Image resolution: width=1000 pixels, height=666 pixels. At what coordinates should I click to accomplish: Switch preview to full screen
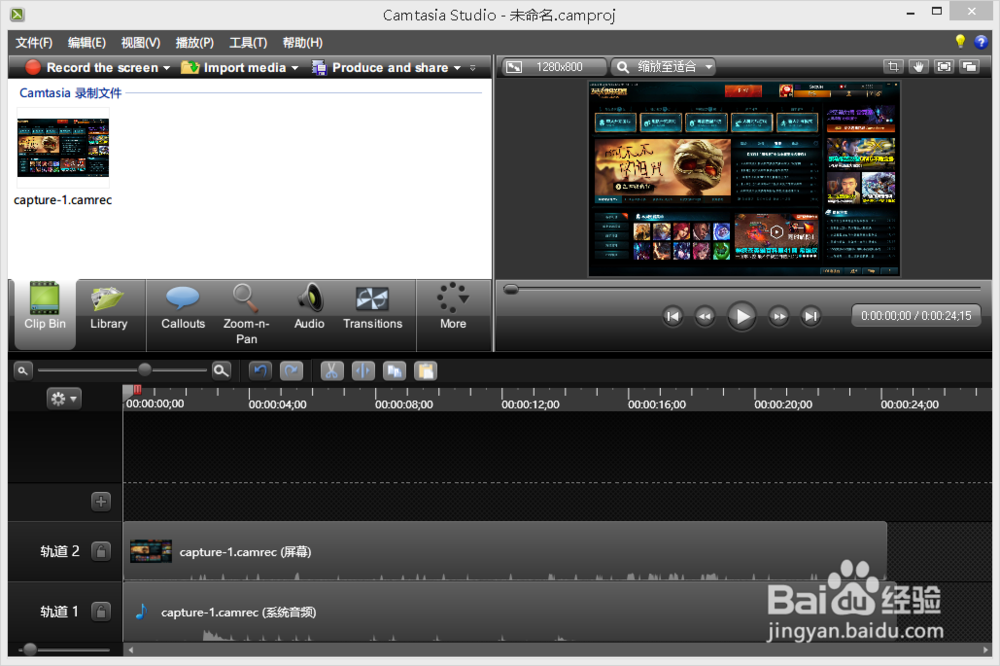944,66
